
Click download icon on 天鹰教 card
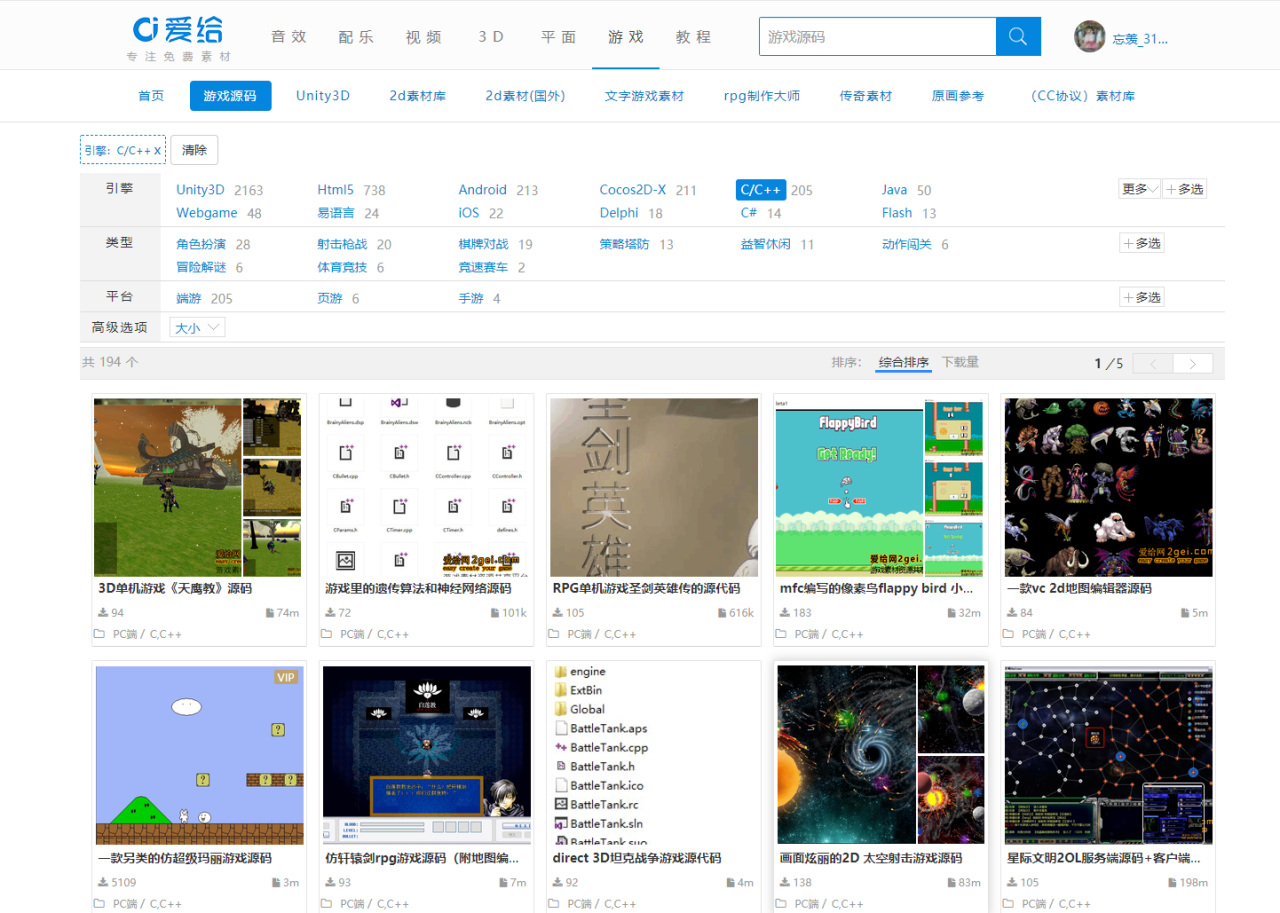point(103,613)
